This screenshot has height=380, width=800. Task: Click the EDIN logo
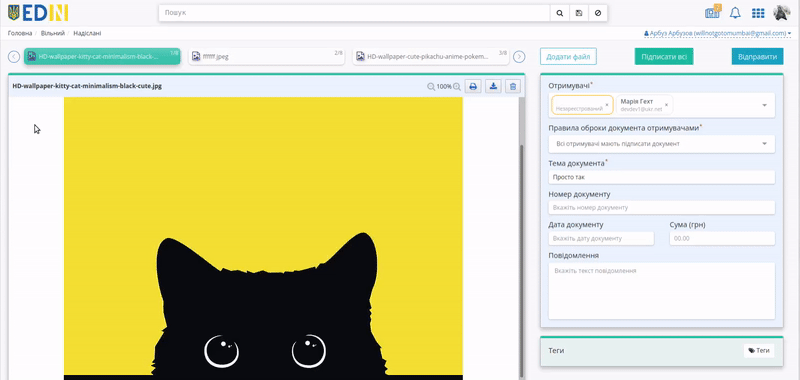pyautogui.click(x=38, y=13)
